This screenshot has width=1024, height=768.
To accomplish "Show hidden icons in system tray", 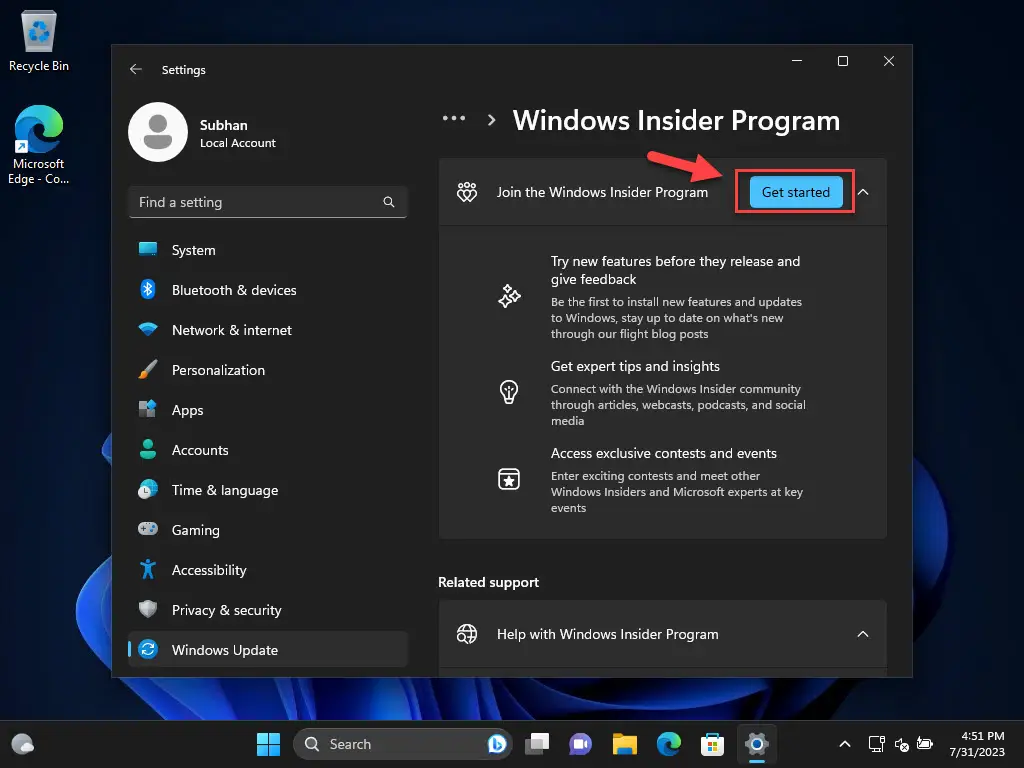I will 844,744.
